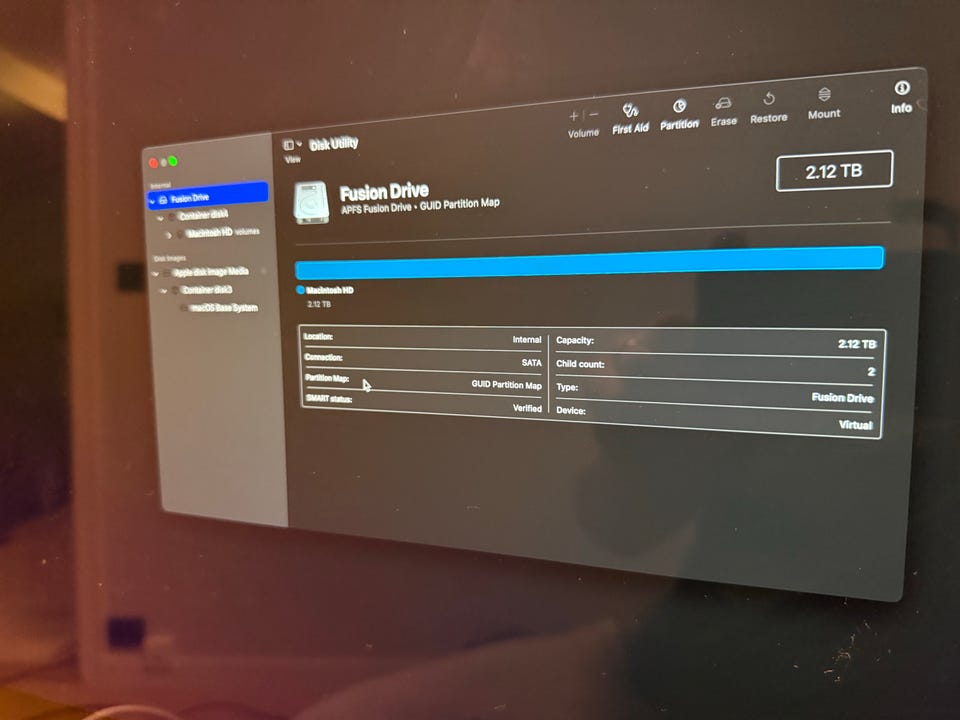Choose the Restore toolbar icon

pos(769,99)
